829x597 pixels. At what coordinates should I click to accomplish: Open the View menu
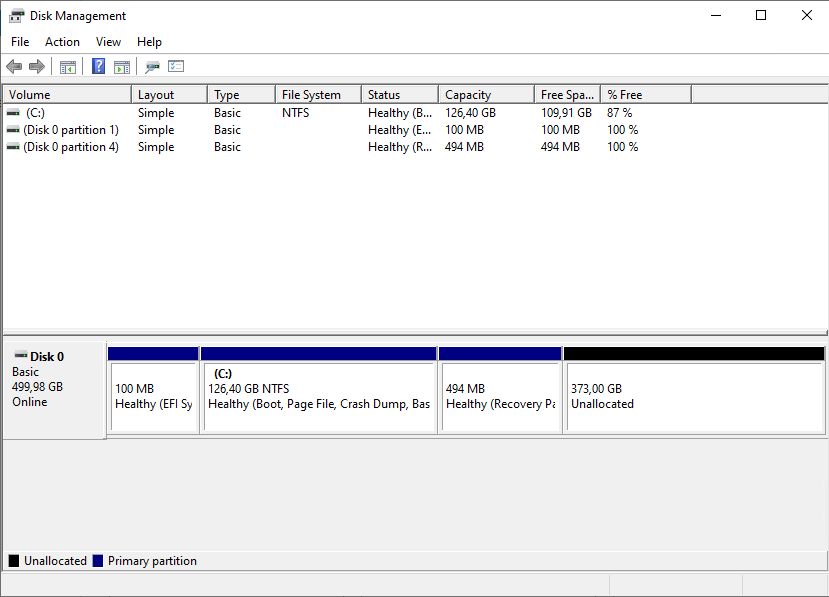point(108,42)
